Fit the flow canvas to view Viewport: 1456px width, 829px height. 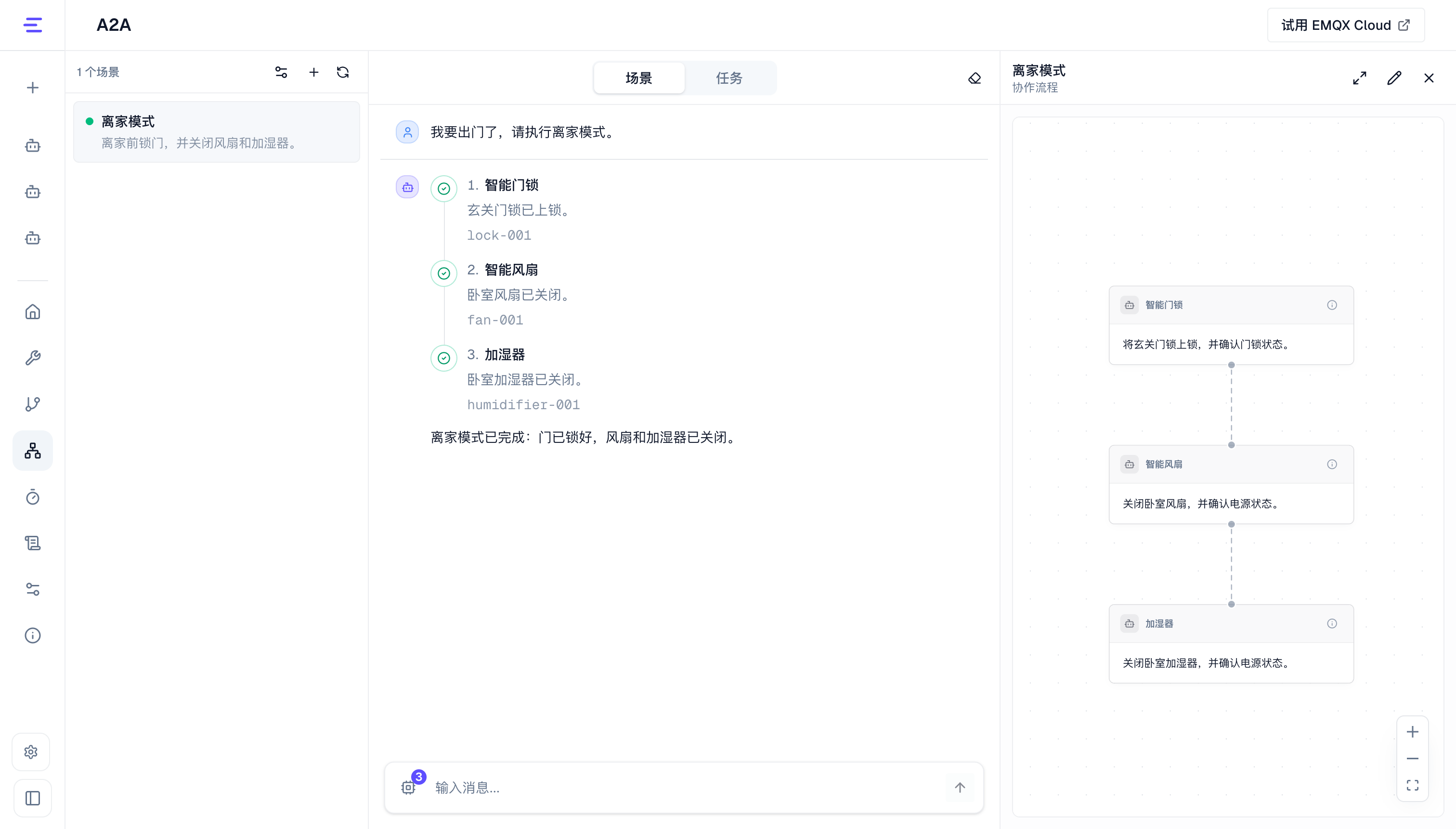pos(1413,785)
